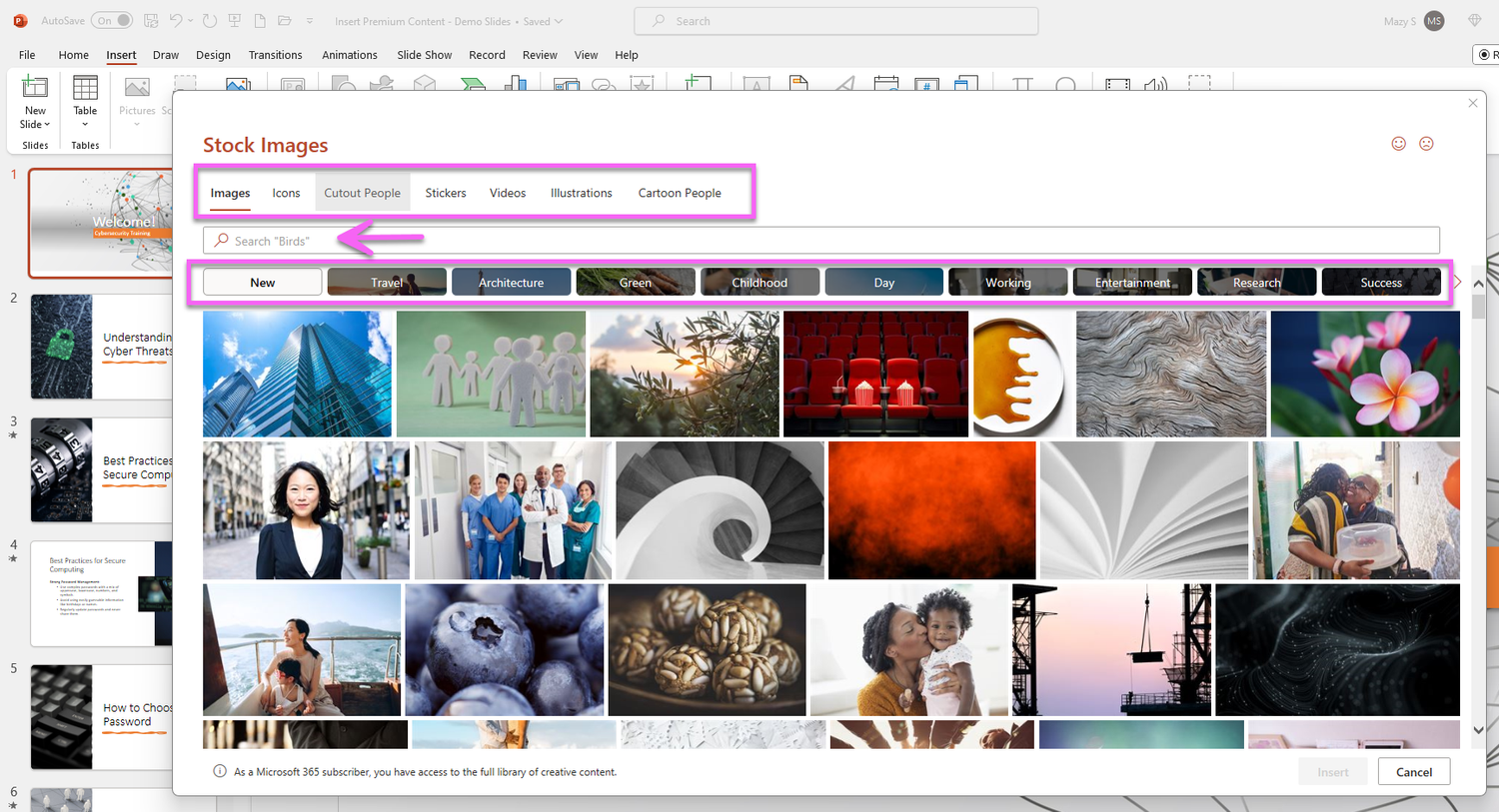
Task: Click the smiley feedback icon
Action: [x=1398, y=143]
